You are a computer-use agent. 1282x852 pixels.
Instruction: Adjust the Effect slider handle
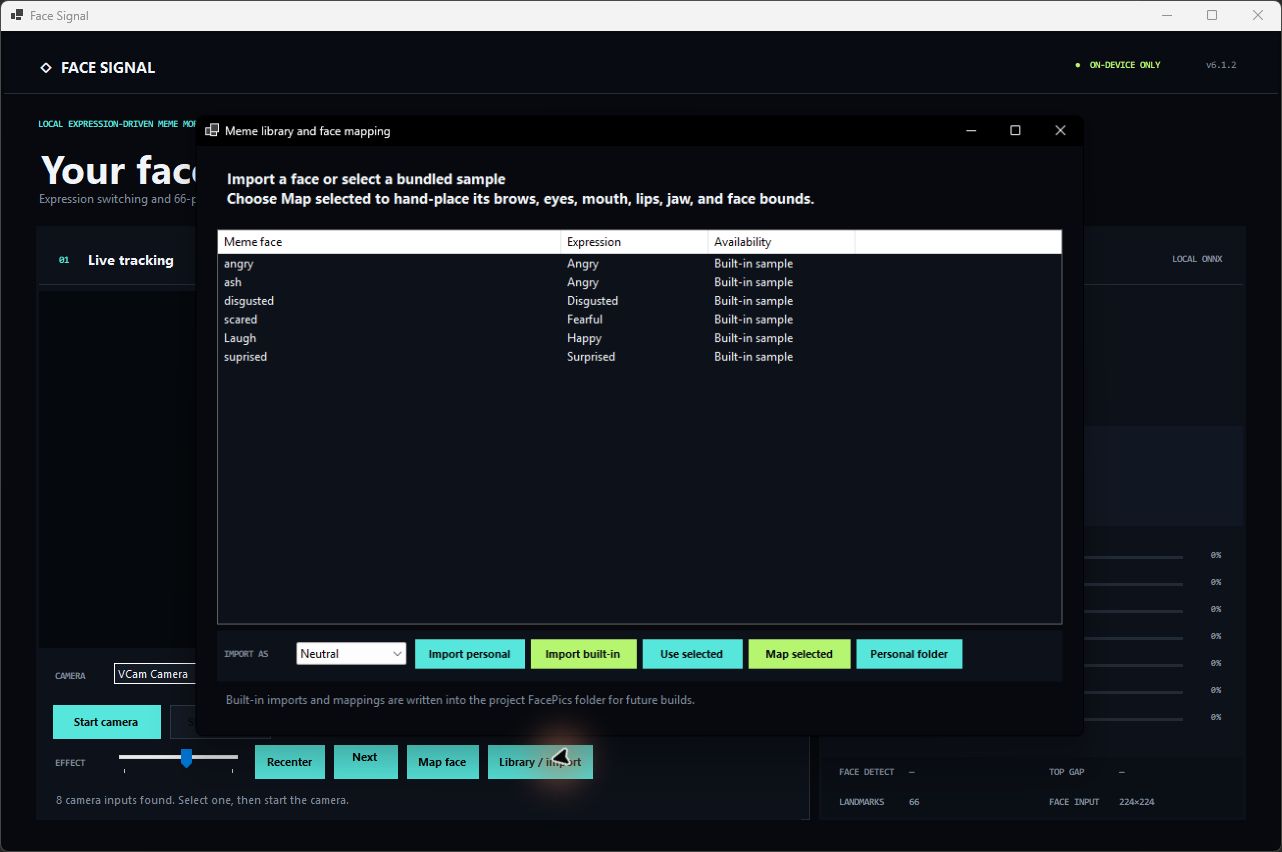click(186, 758)
